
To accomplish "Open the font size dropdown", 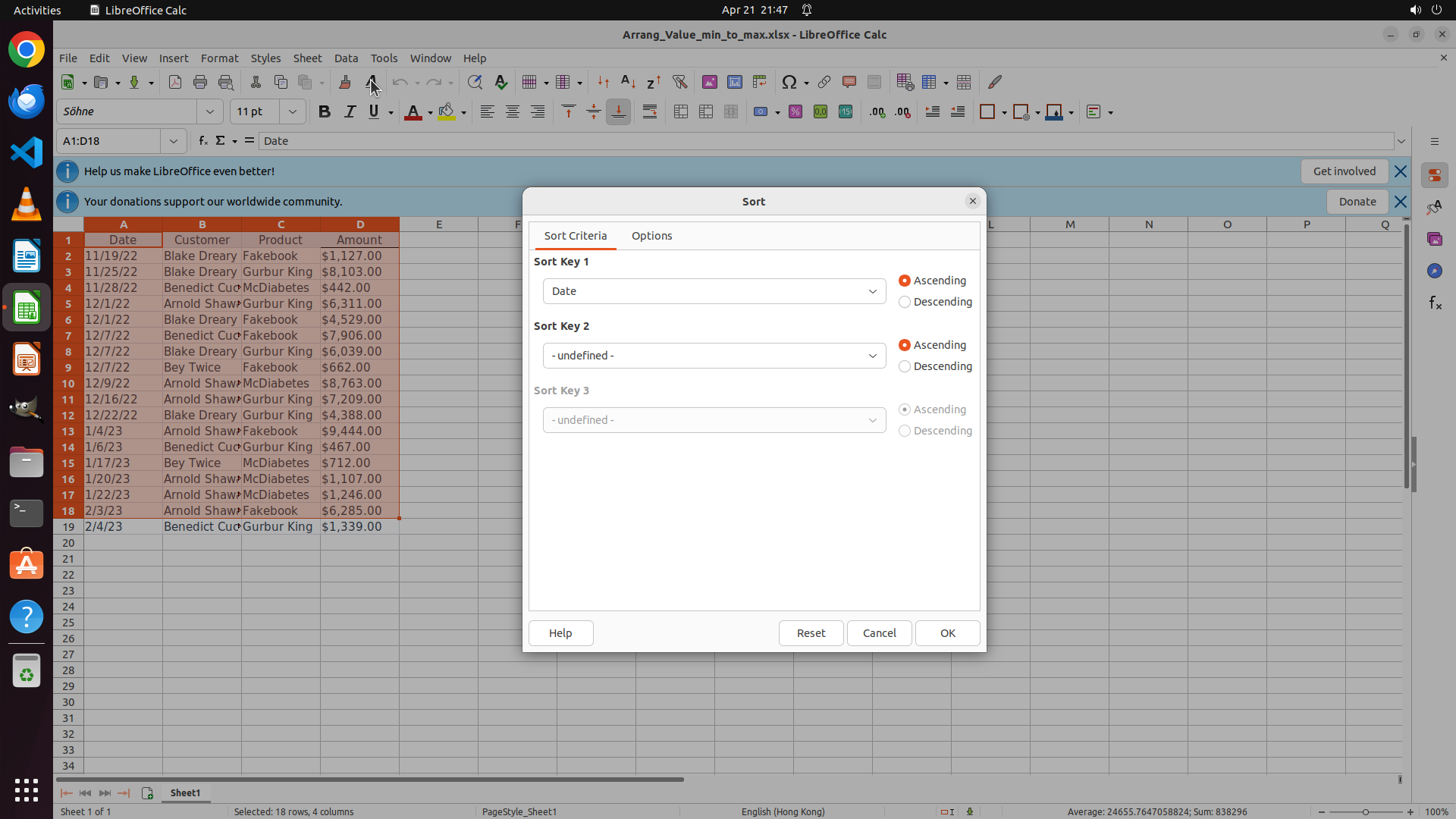I will [x=293, y=112].
